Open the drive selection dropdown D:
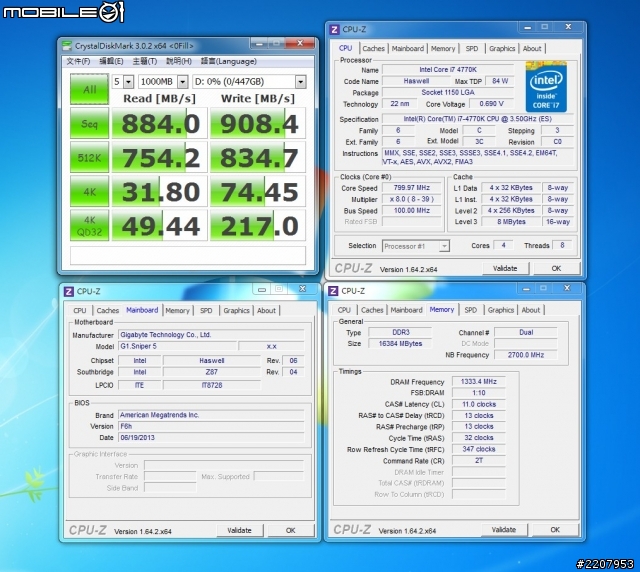Screen dimensions: 640x572 click(x=249, y=82)
